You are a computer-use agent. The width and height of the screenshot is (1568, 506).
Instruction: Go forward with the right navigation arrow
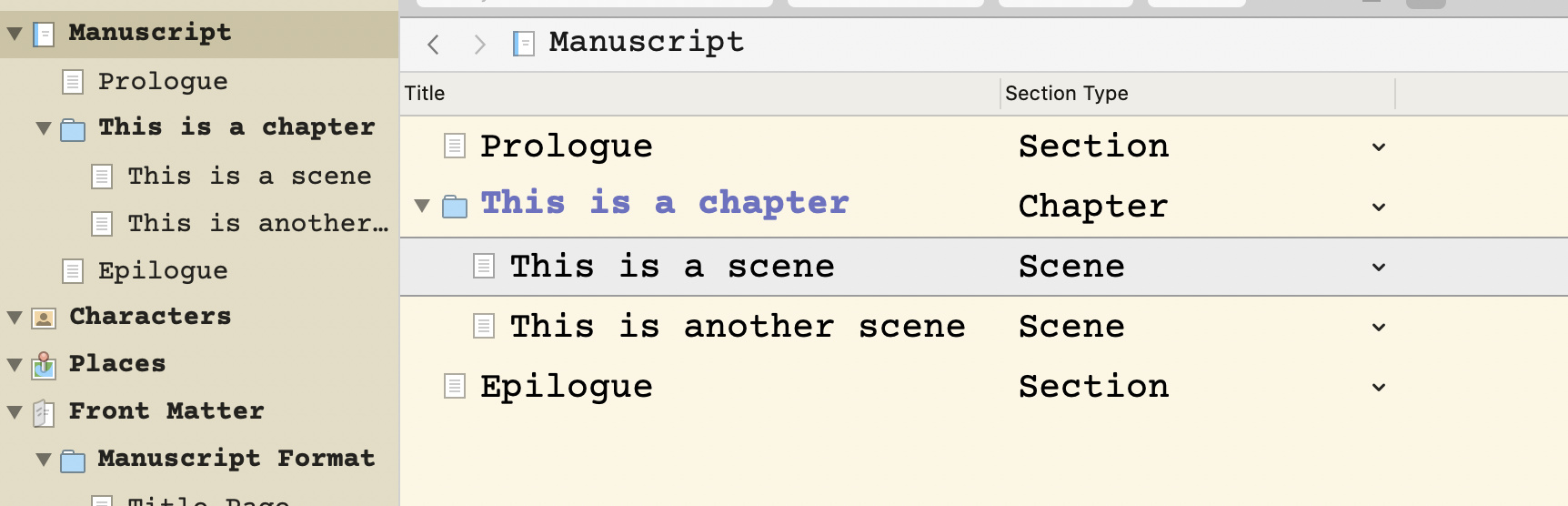[x=480, y=44]
